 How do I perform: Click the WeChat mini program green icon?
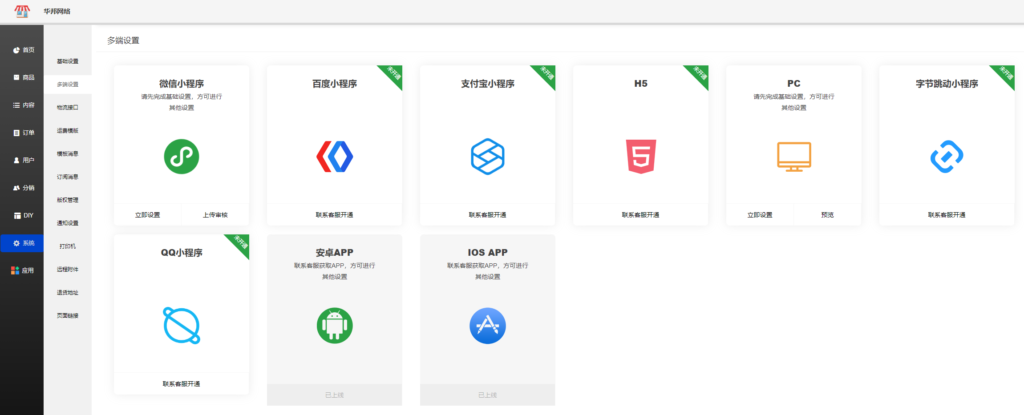(181, 156)
